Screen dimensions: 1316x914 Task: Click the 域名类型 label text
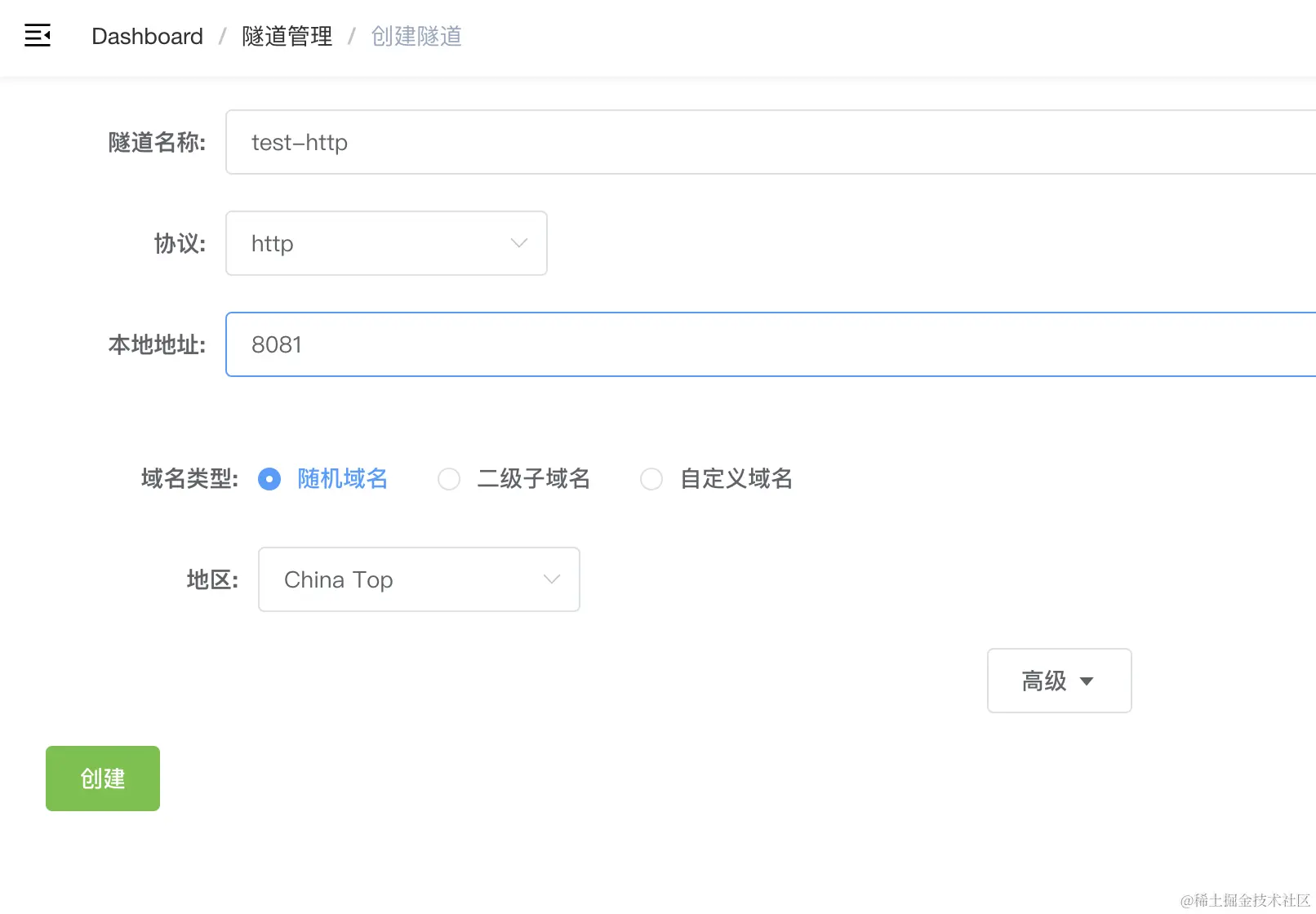(188, 479)
